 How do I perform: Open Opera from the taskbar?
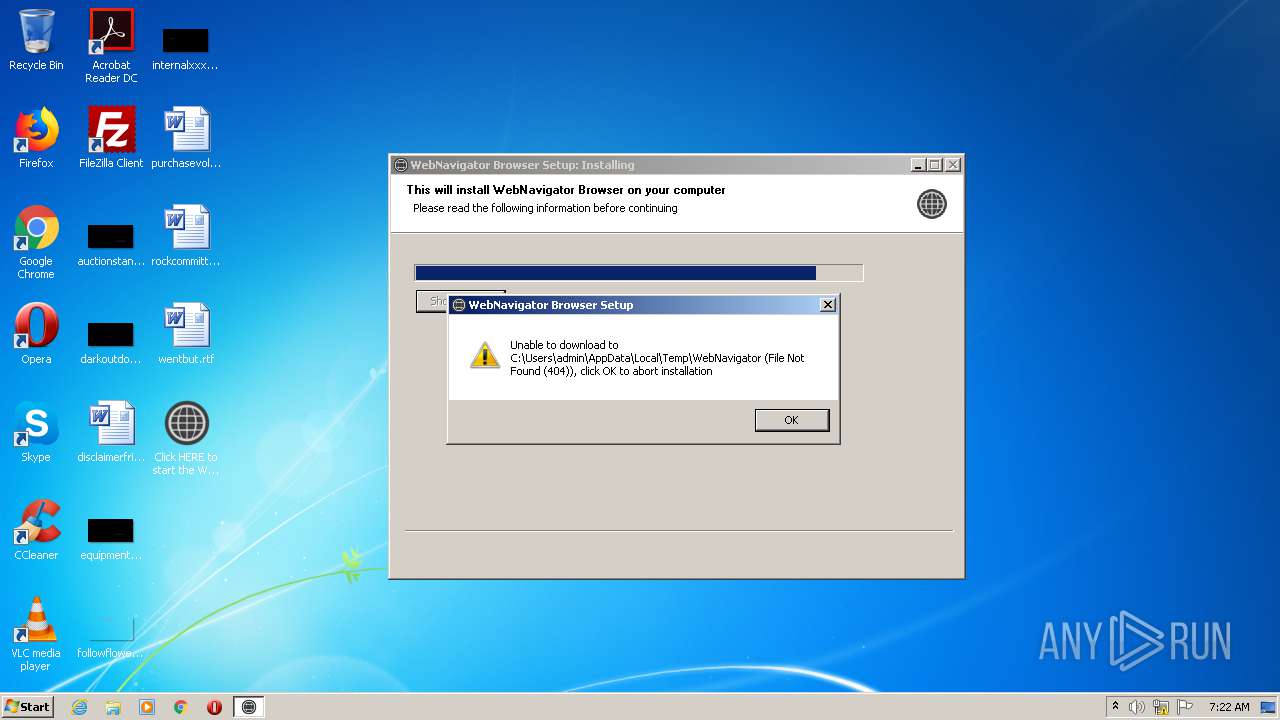(214, 707)
